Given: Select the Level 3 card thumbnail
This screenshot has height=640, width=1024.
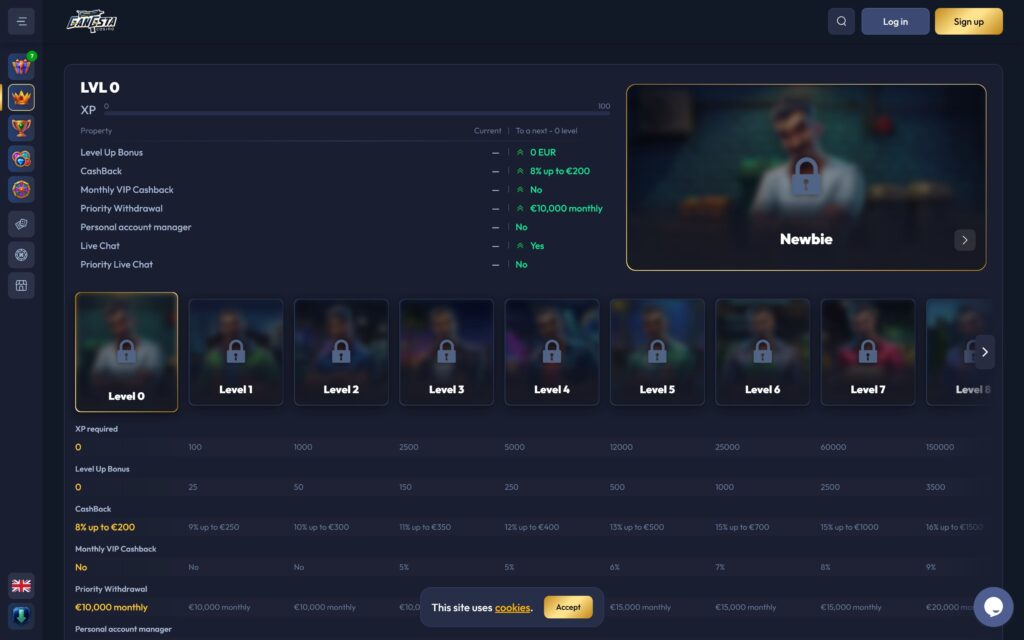Looking at the screenshot, I should click(446, 352).
